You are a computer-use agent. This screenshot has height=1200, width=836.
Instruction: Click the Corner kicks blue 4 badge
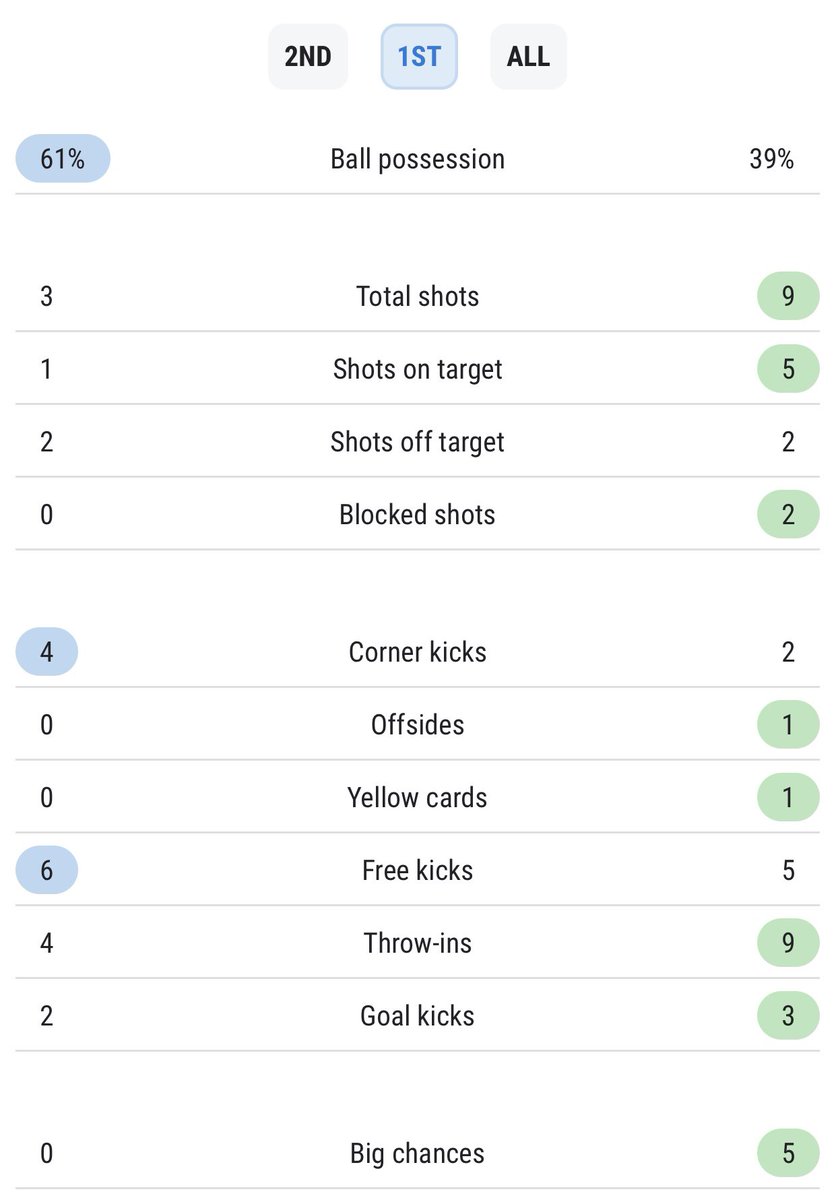tap(46, 652)
